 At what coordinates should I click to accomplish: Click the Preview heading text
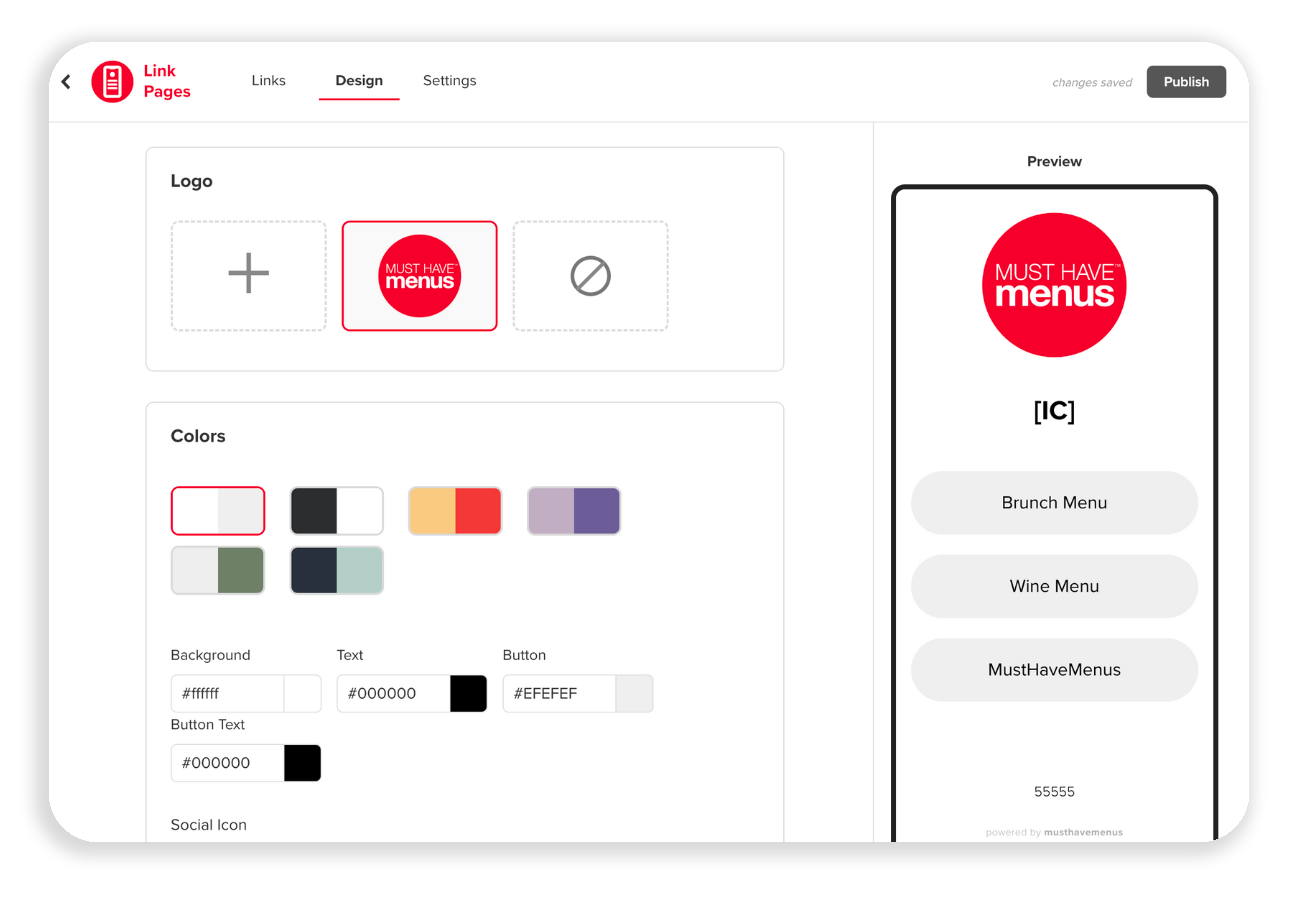[1054, 161]
